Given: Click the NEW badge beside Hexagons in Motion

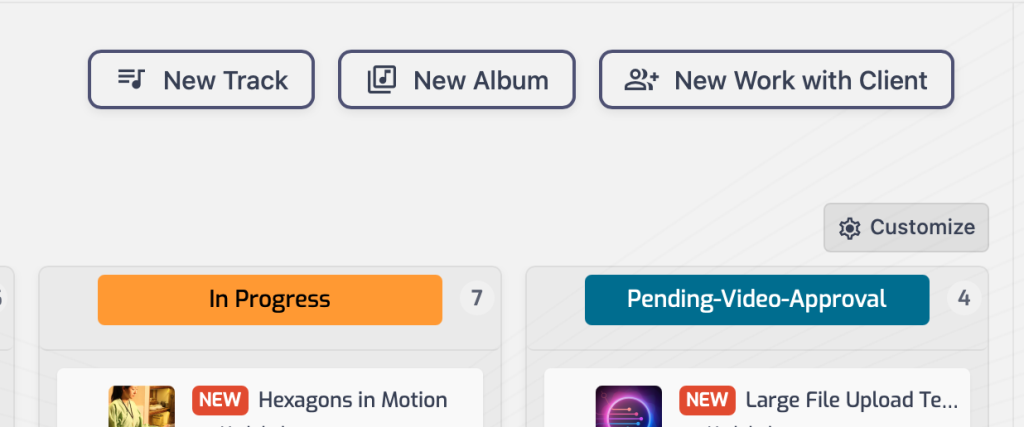Looking at the screenshot, I should coord(220,401).
